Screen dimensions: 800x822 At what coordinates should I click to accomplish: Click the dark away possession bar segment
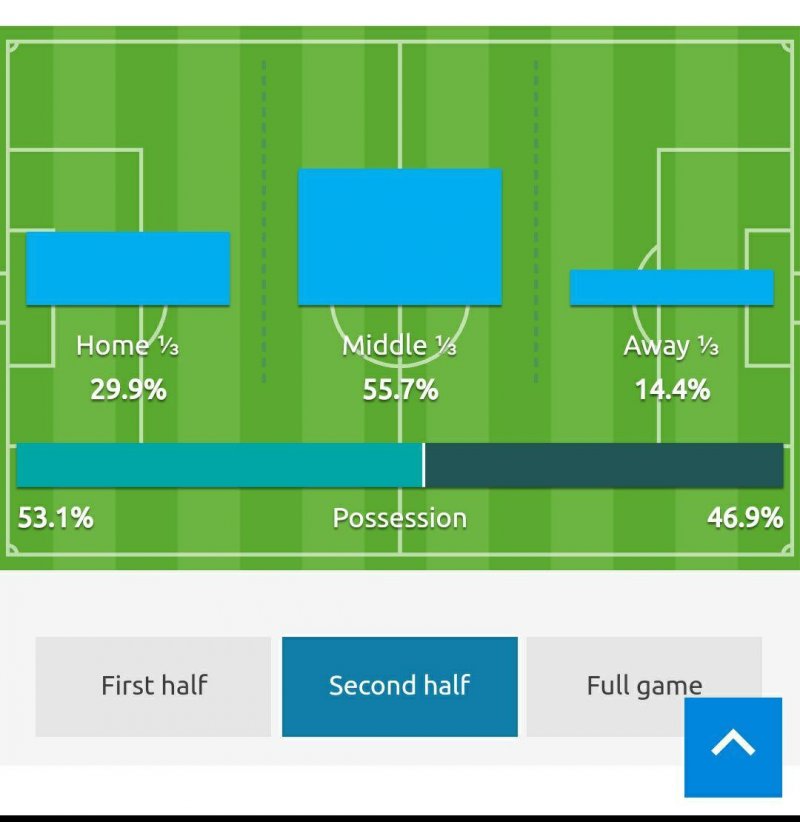(x=604, y=465)
